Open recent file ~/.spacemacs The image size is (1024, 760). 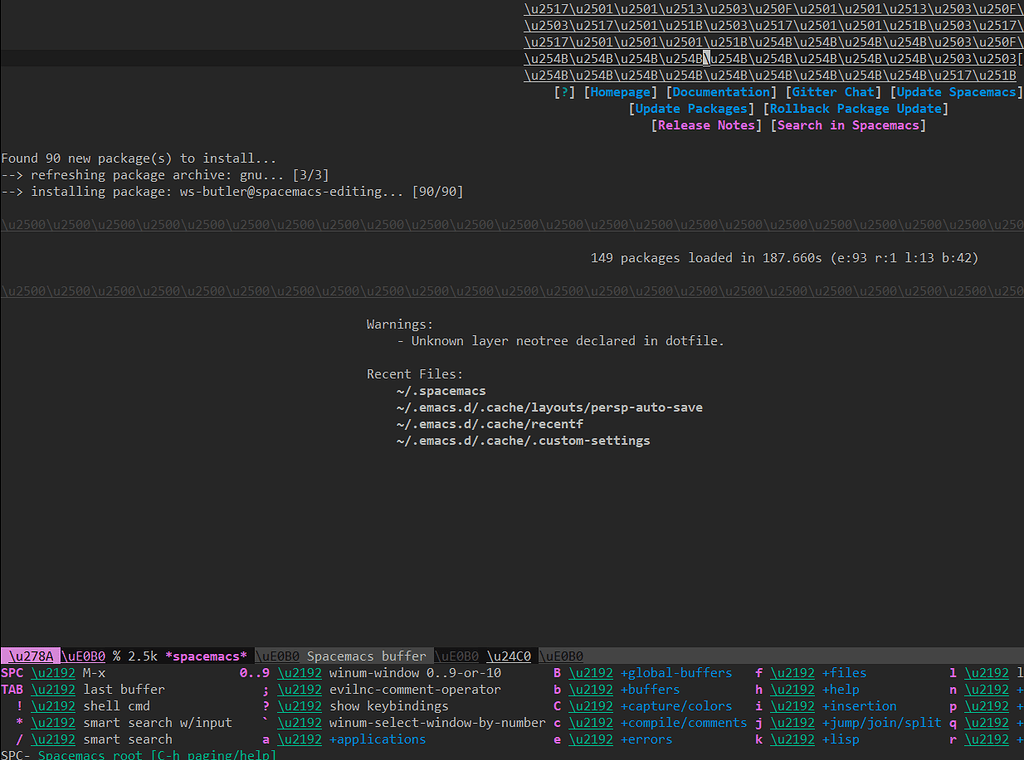[x=440, y=390]
